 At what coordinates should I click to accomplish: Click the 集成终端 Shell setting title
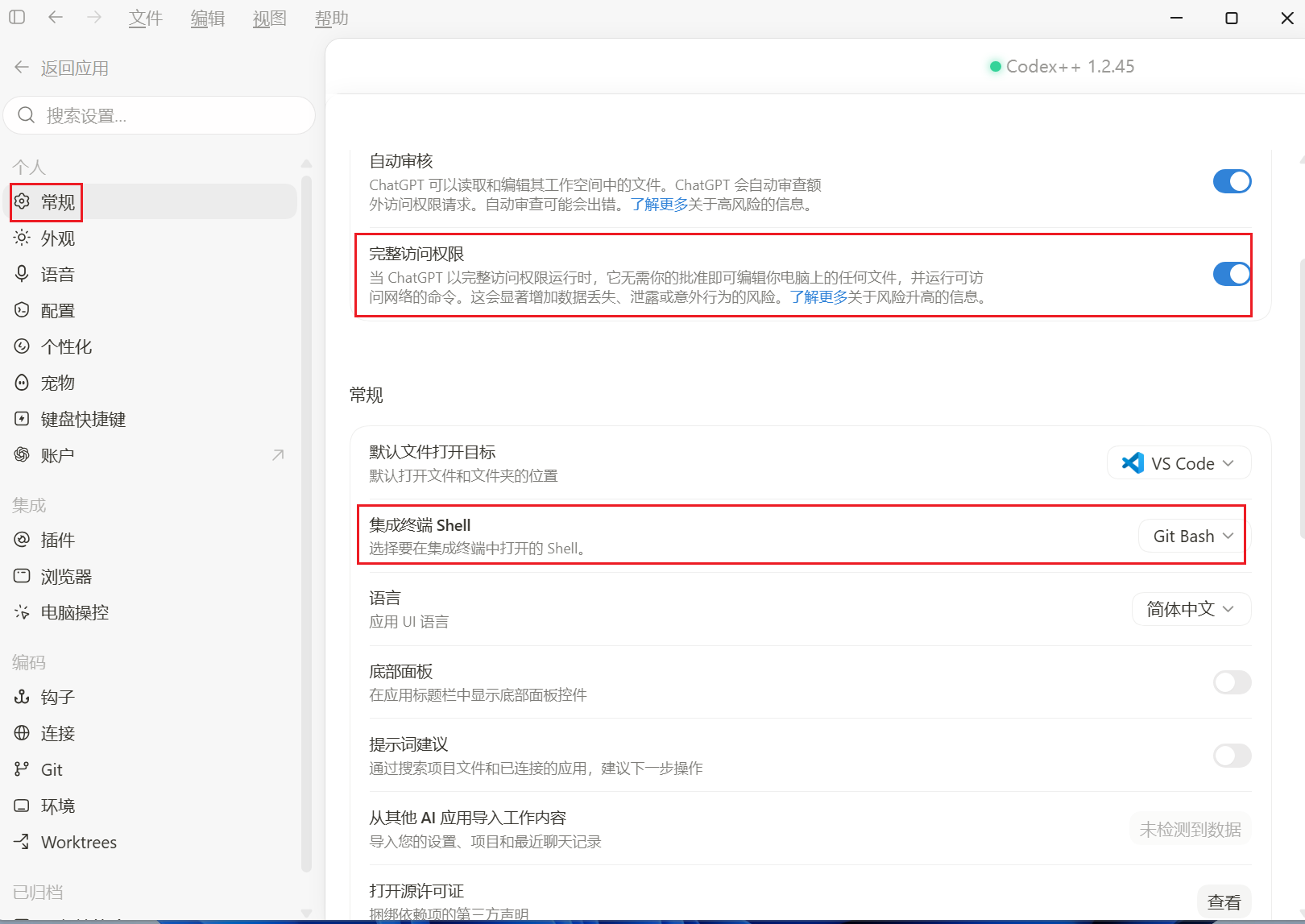(420, 525)
